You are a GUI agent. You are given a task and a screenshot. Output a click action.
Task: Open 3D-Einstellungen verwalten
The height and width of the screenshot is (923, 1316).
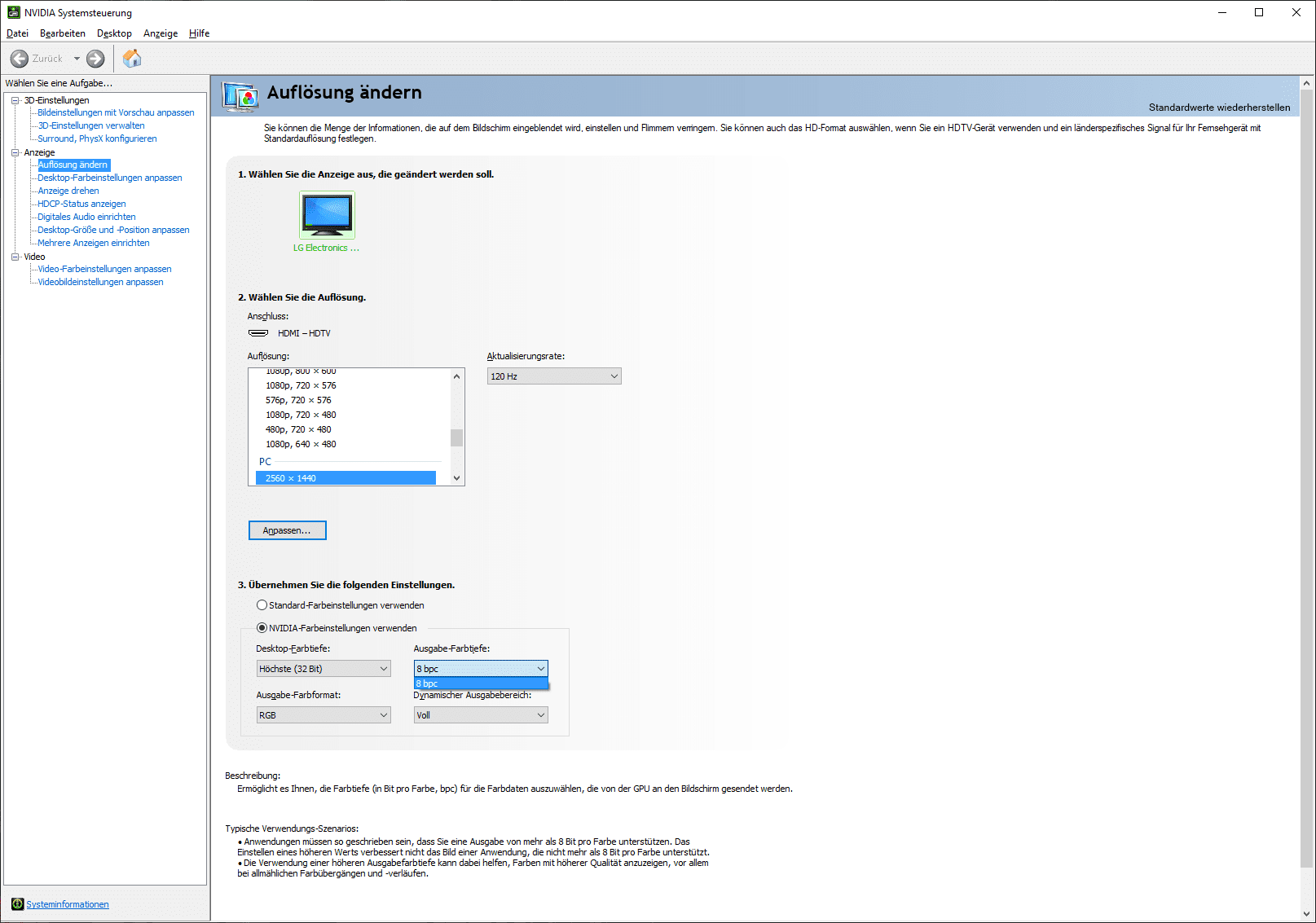(91, 125)
